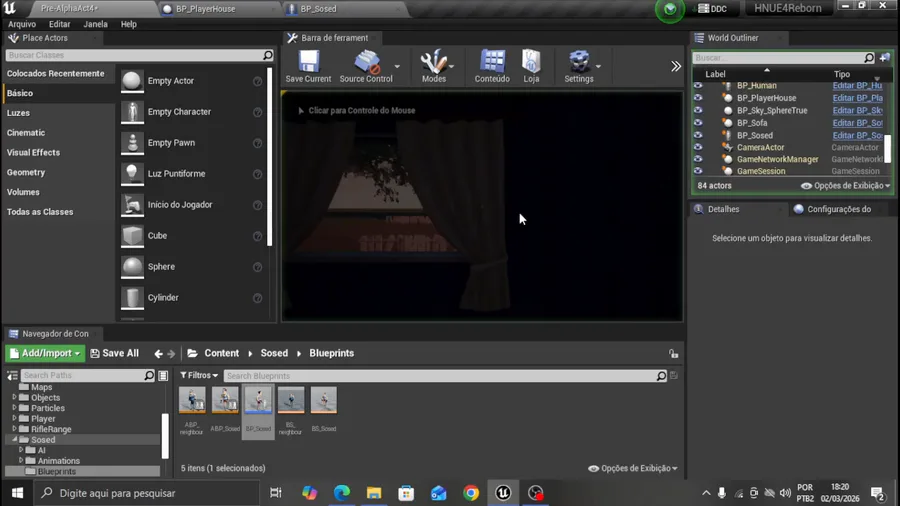
Task: Open the Filtros filter dropdown
Action: 199,375
